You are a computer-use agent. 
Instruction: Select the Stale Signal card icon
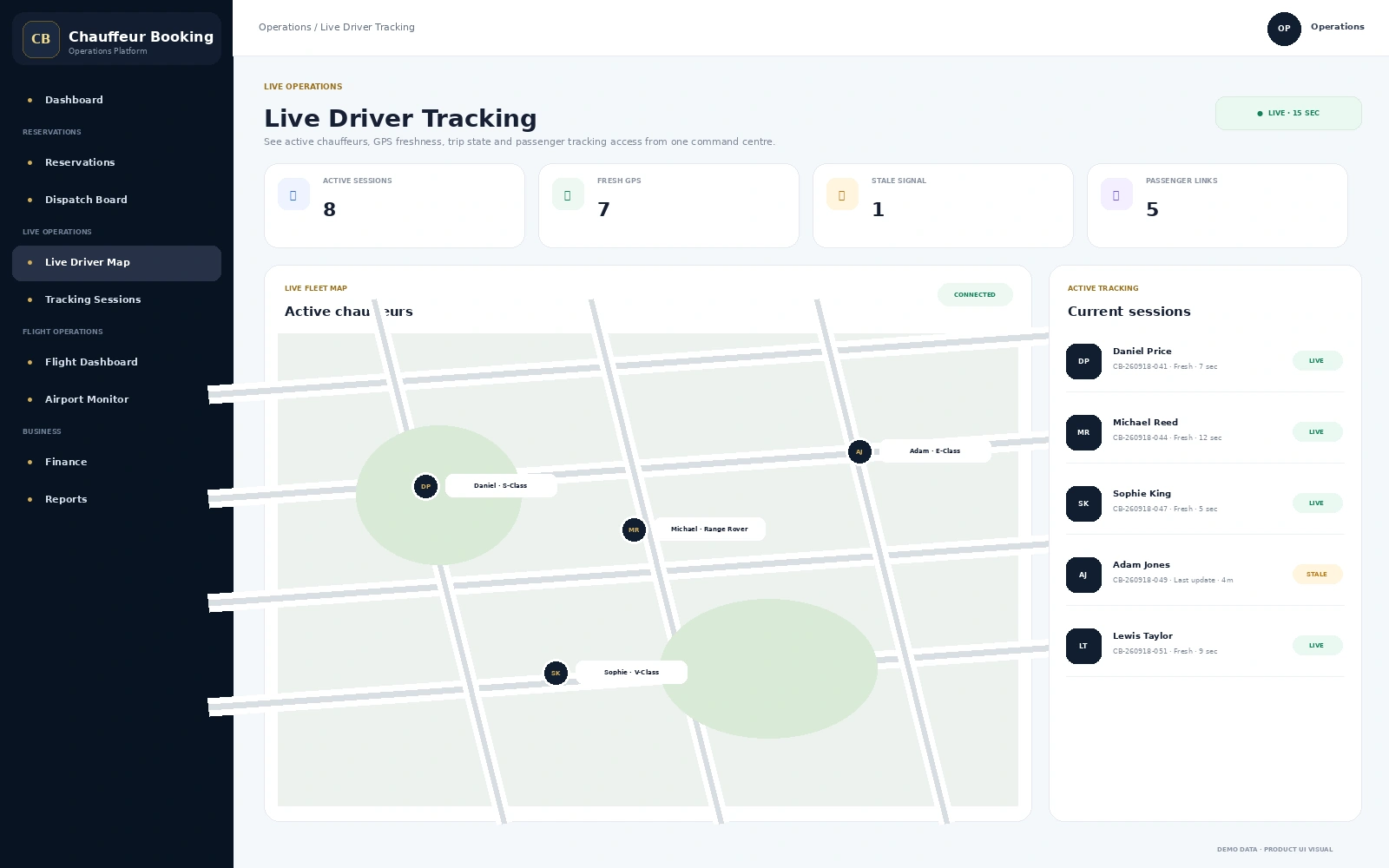842,194
